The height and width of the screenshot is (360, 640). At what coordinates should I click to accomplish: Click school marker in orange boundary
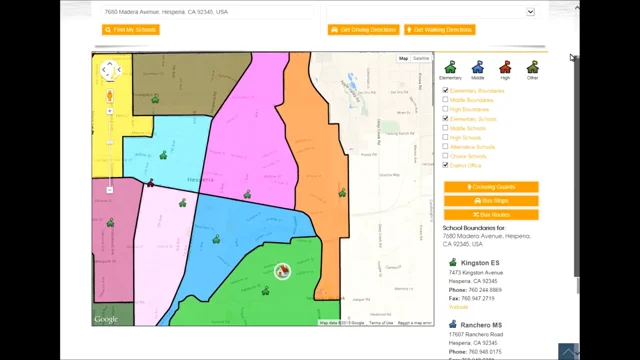(x=342, y=193)
